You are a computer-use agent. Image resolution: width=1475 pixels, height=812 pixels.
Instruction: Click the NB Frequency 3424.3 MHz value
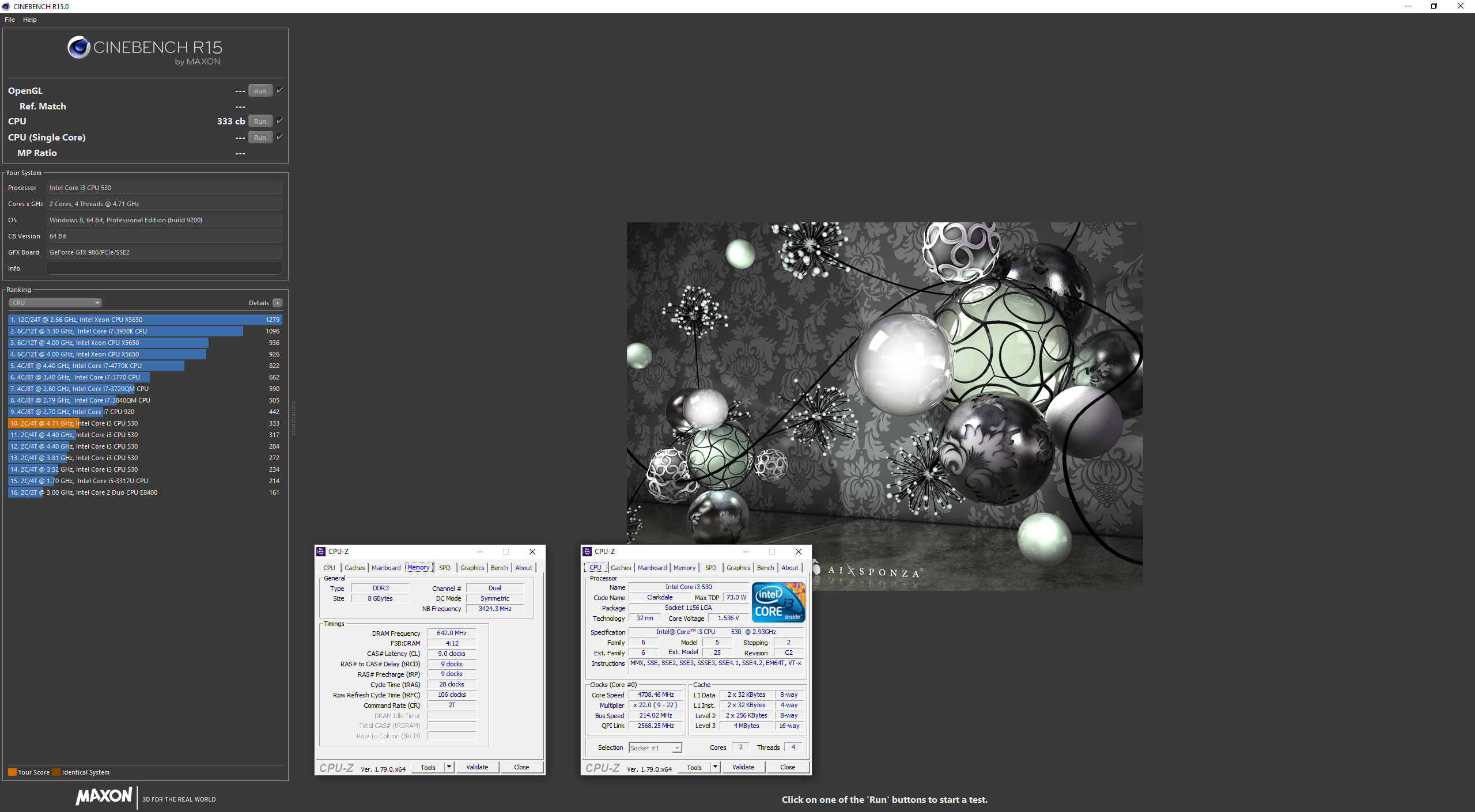coord(495,609)
